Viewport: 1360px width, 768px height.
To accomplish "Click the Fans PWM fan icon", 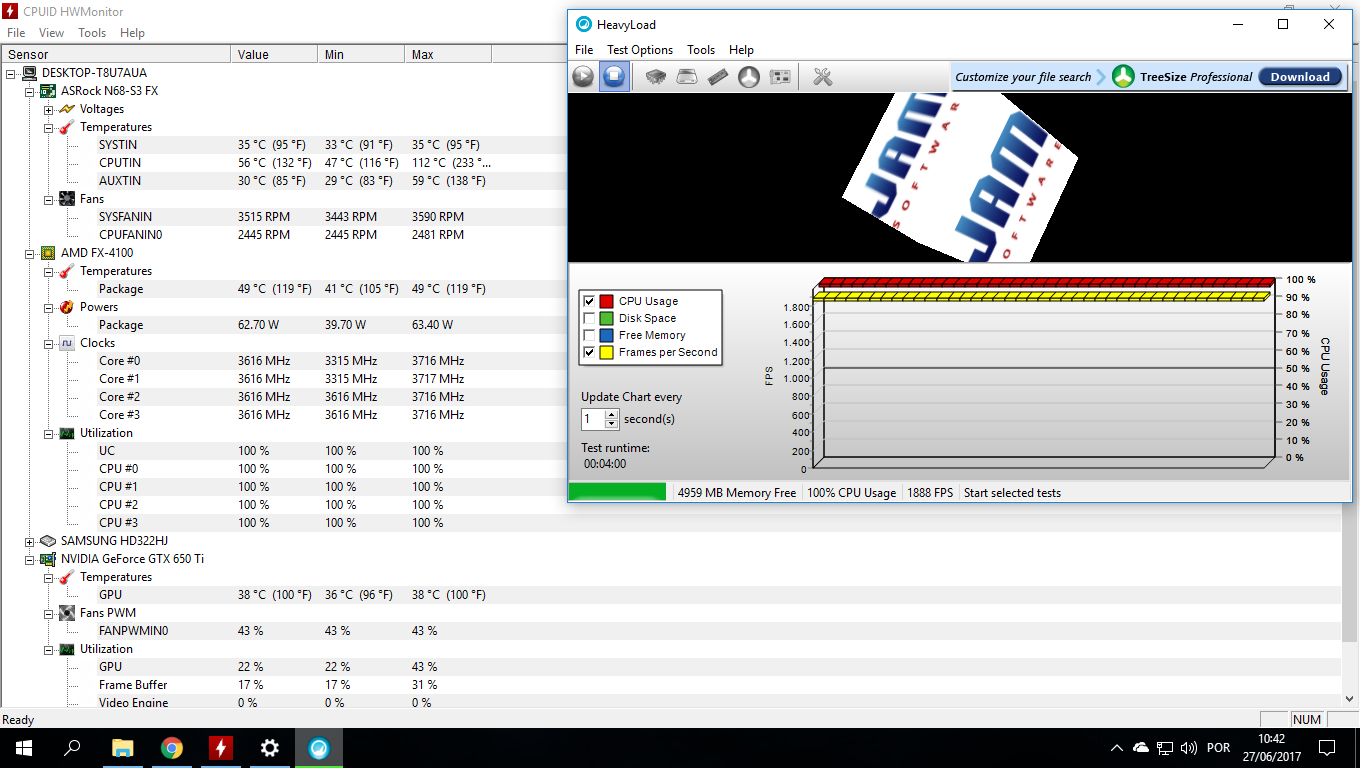I will click(67, 613).
